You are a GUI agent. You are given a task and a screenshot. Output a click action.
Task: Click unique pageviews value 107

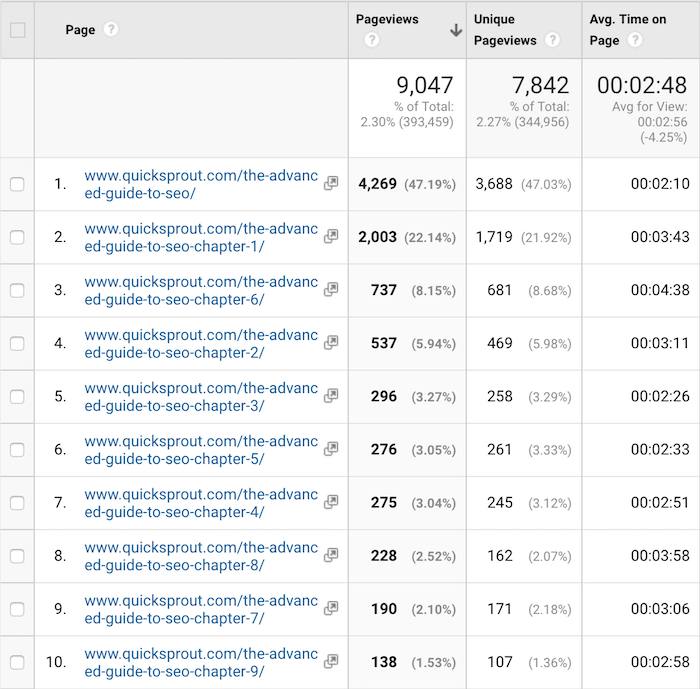tap(500, 662)
